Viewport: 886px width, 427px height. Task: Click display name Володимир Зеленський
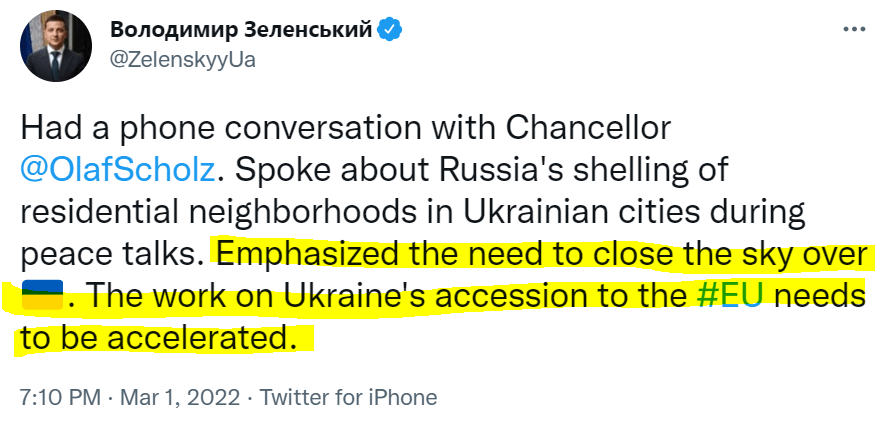click(x=241, y=30)
